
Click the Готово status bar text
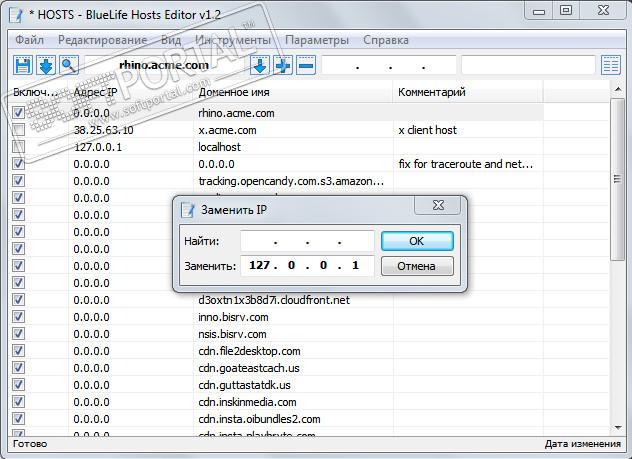pyautogui.click(x=30, y=444)
